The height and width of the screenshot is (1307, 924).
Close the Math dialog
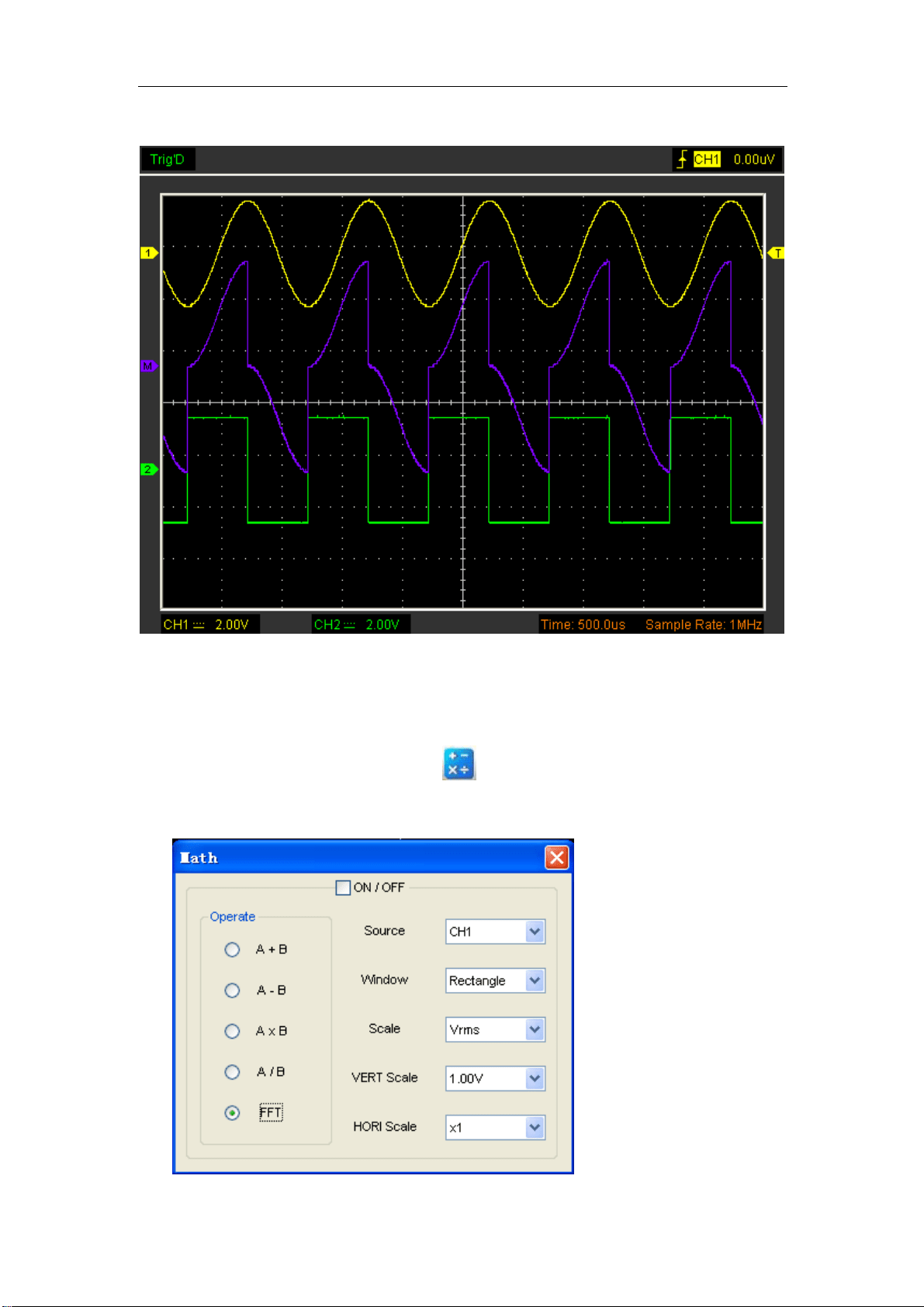[x=557, y=857]
